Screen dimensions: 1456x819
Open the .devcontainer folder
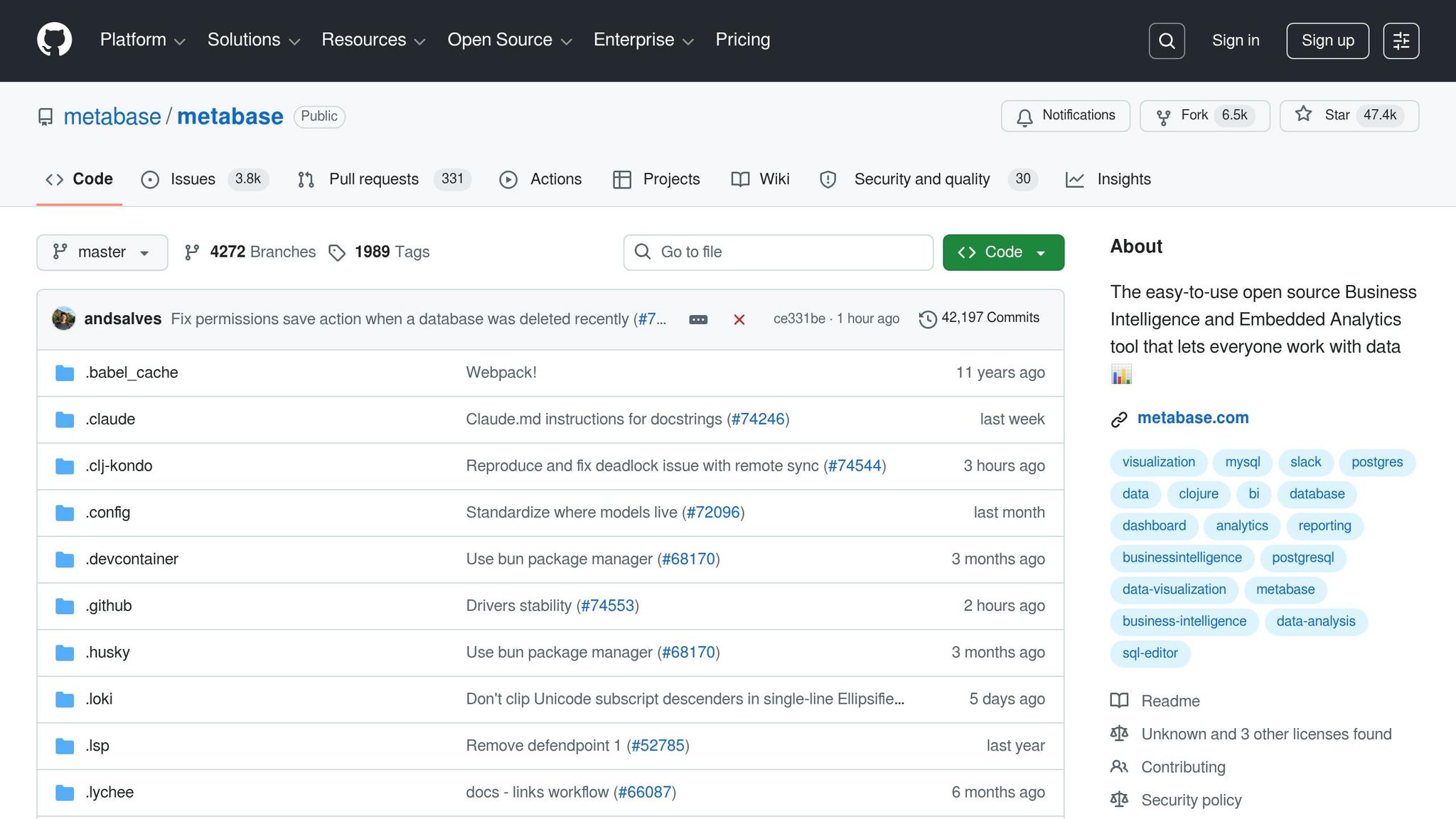(x=132, y=559)
